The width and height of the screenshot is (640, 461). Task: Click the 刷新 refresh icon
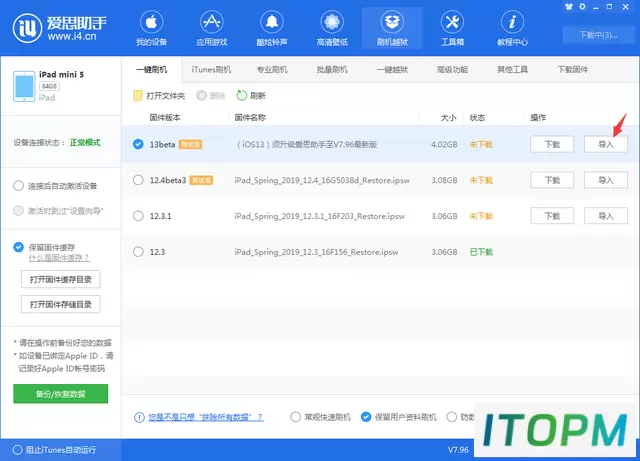tap(242, 96)
